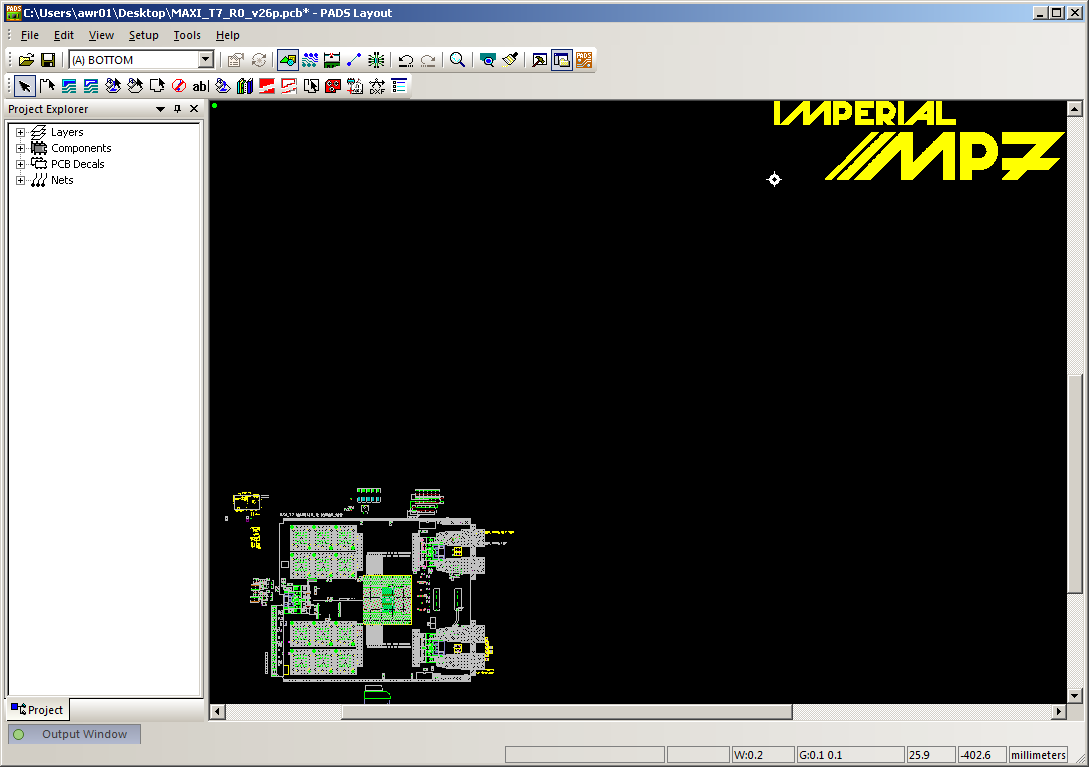Click the 'ab|' Text drafting tool
Viewport: 1089px width, 767px height.
coord(200,86)
